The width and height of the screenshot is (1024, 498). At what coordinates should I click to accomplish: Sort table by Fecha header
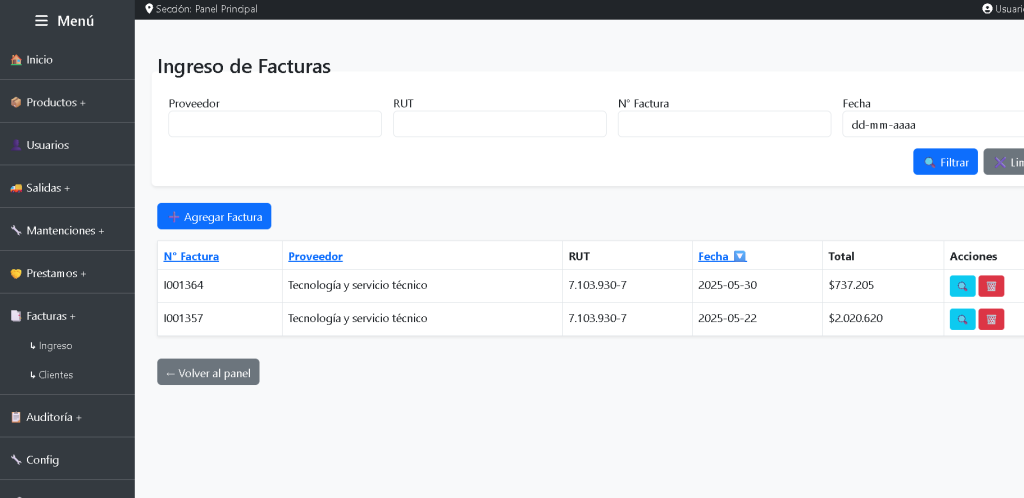722,257
